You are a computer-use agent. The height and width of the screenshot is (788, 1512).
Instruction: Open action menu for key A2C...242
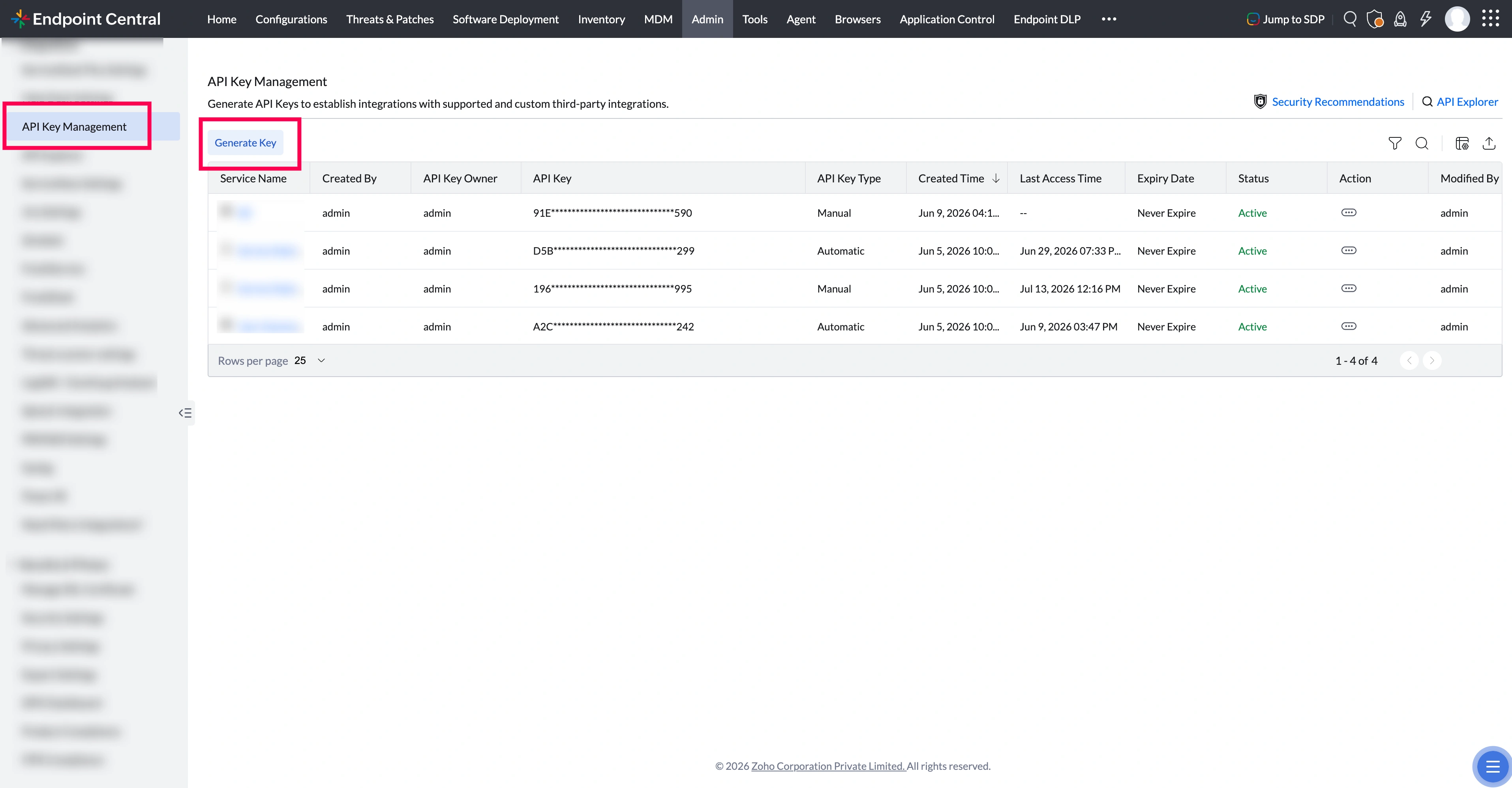[x=1349, y=326]
